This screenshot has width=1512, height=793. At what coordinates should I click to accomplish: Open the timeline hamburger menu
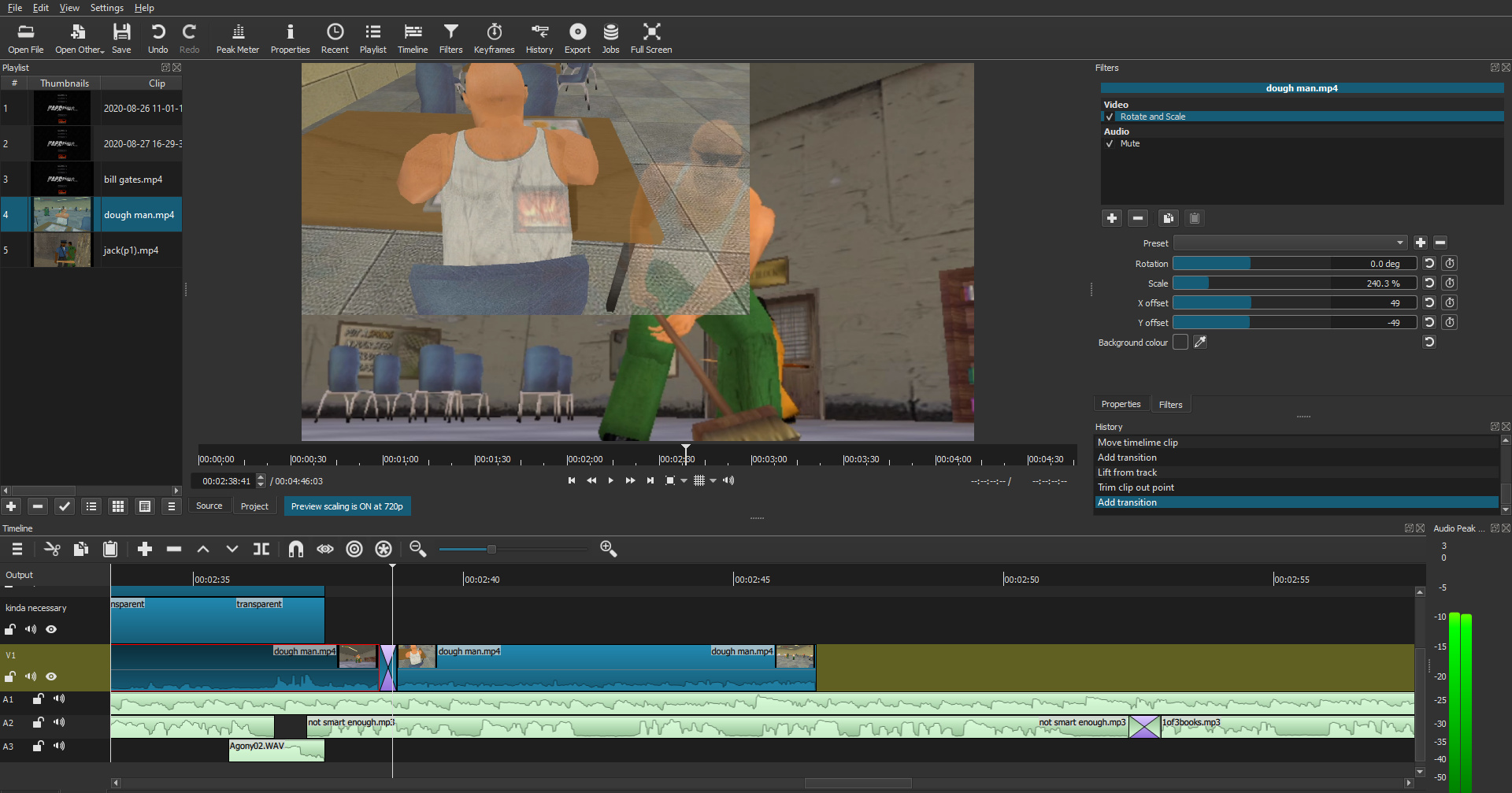tap(17, 549)
